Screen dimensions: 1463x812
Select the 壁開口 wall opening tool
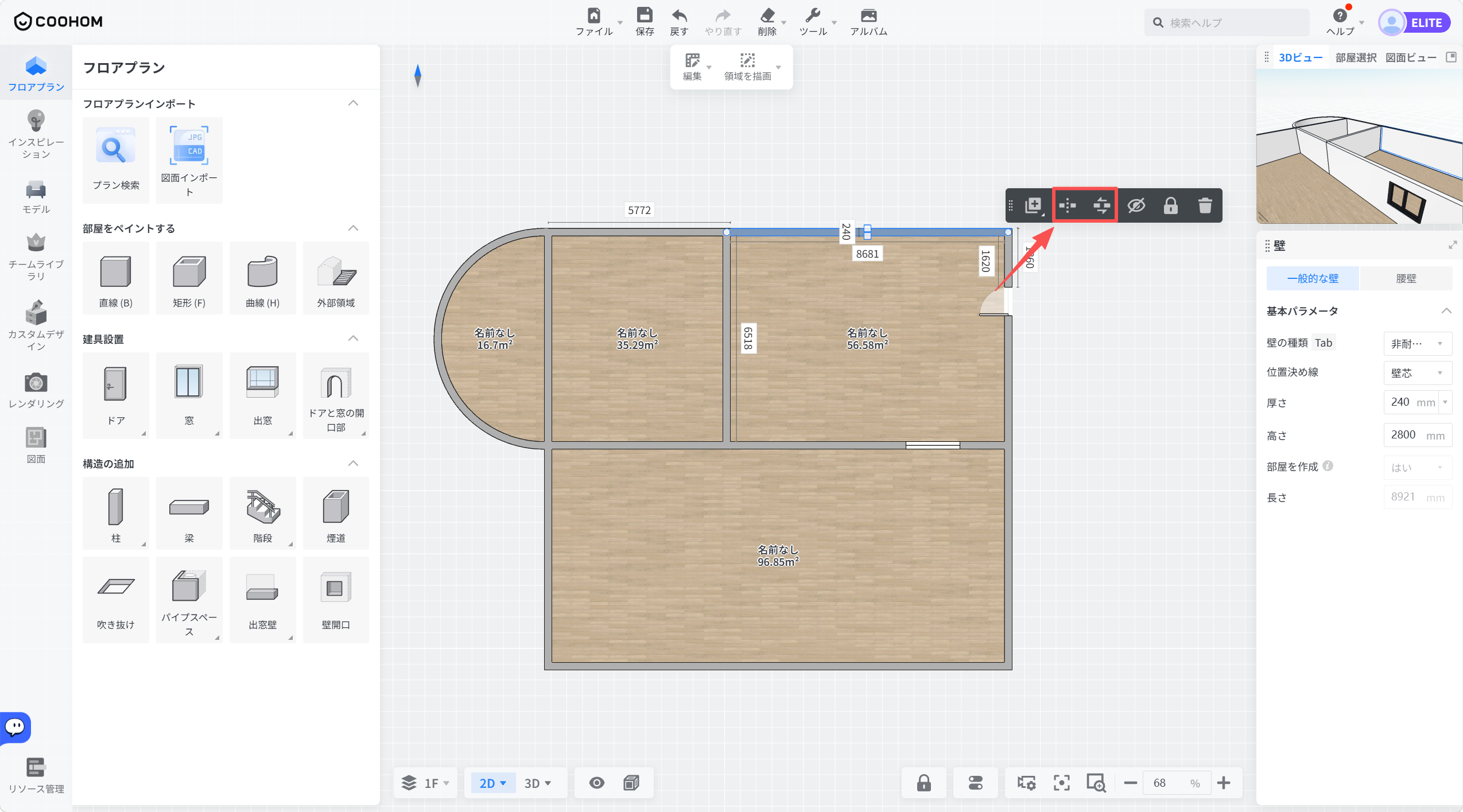click(336, 600)
